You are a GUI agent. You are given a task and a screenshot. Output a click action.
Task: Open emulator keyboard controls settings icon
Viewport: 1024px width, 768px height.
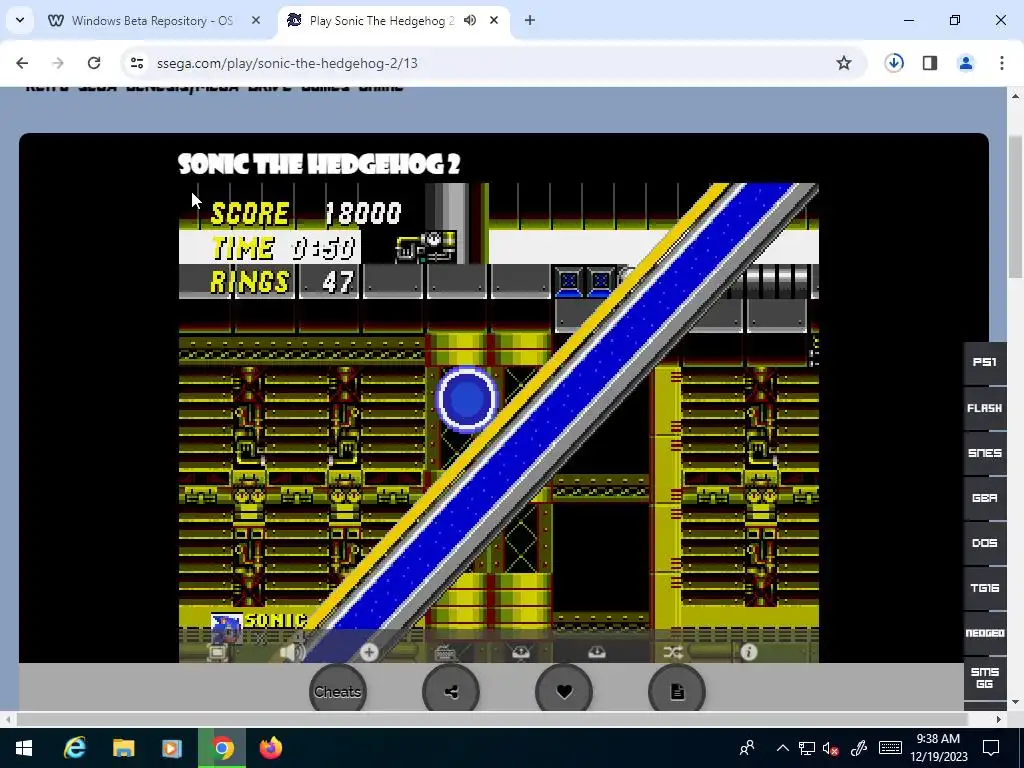coord(445,652)
